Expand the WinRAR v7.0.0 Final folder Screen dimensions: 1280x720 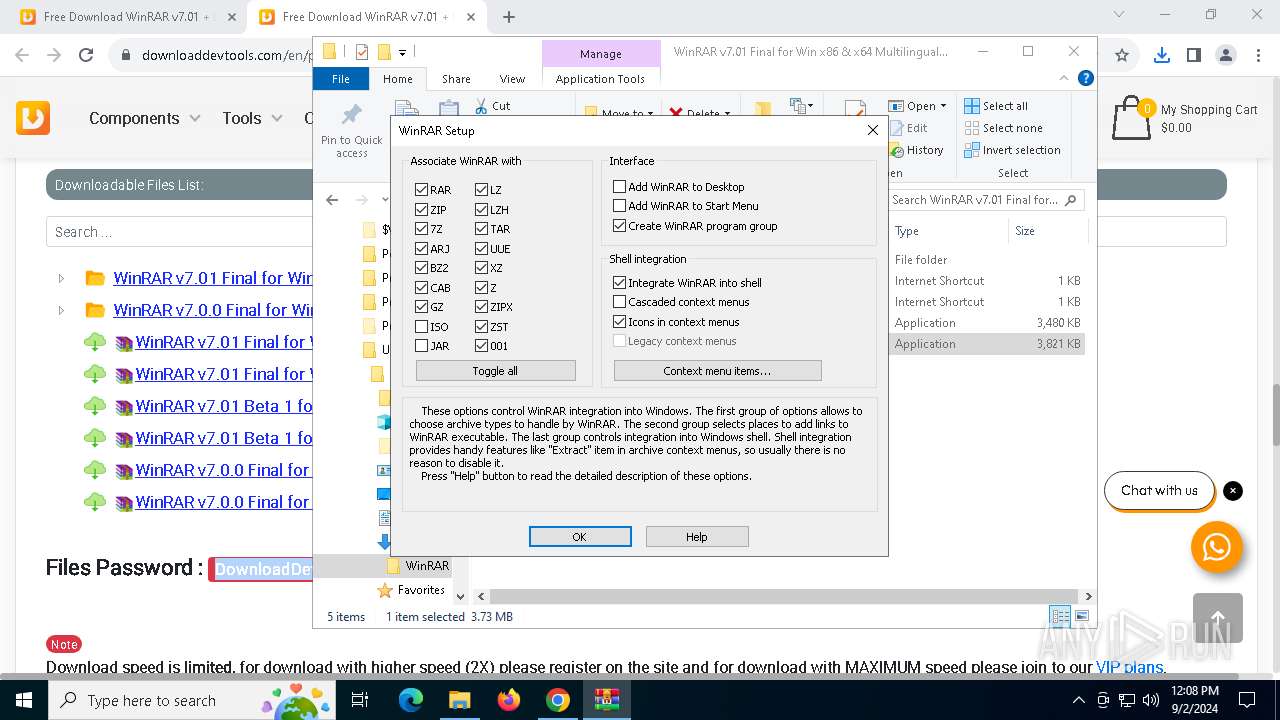61,311
